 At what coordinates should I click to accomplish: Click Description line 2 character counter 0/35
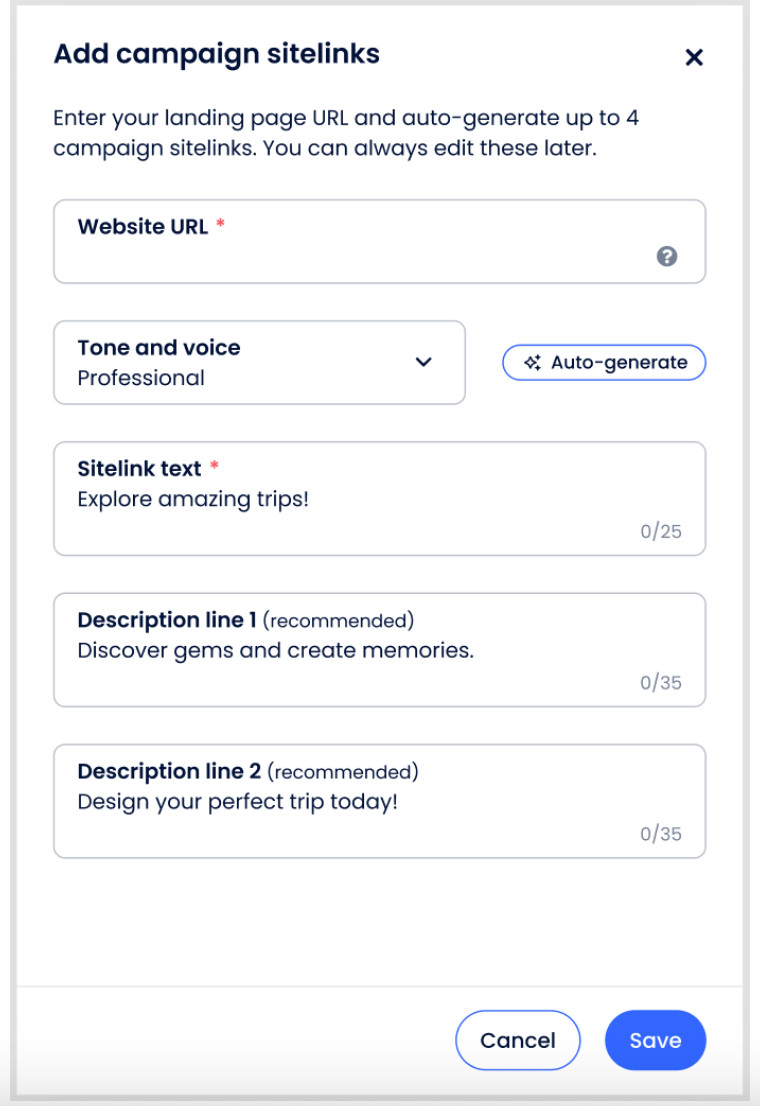click(661, 834)
